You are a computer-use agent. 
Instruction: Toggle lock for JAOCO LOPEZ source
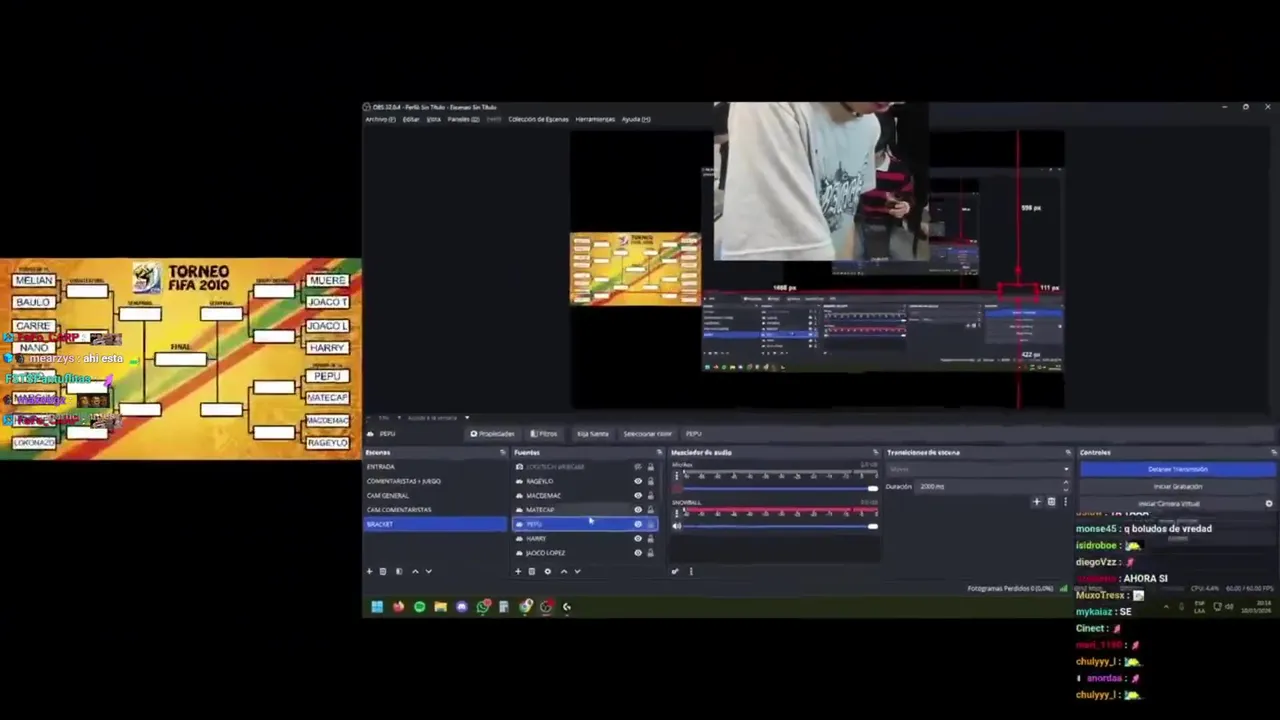point(651,553)
